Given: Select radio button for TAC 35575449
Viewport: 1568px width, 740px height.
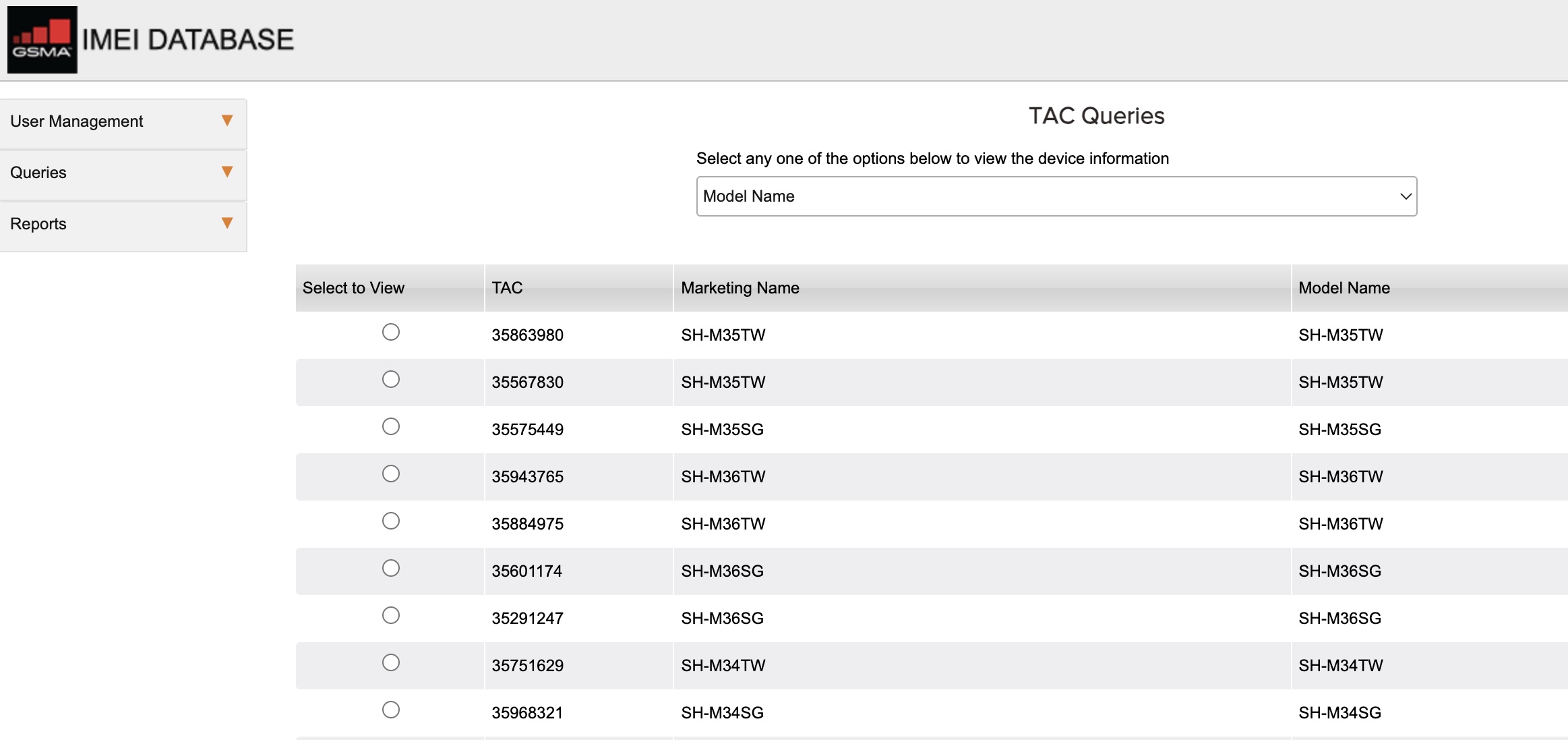Looking at the screenshot, I should click(391, 426).
